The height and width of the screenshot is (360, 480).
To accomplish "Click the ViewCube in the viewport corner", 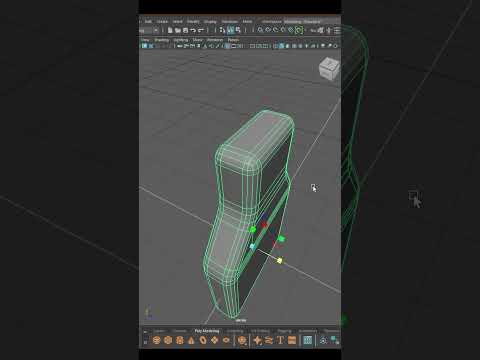I will 329,68.
